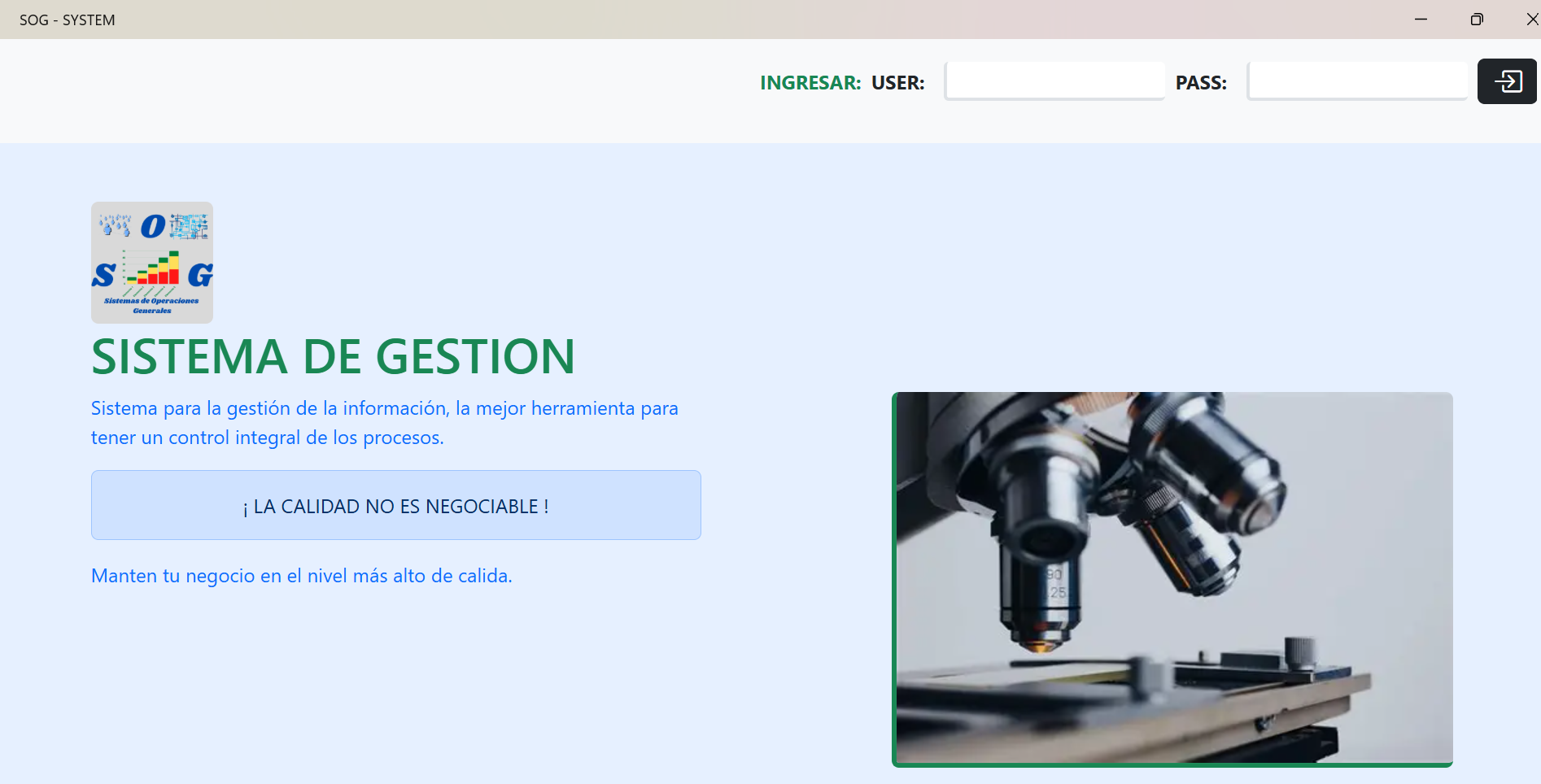1541x784 pixels.
Task: Click the blue letter O in the logo
Action: (x=152, y=226)
